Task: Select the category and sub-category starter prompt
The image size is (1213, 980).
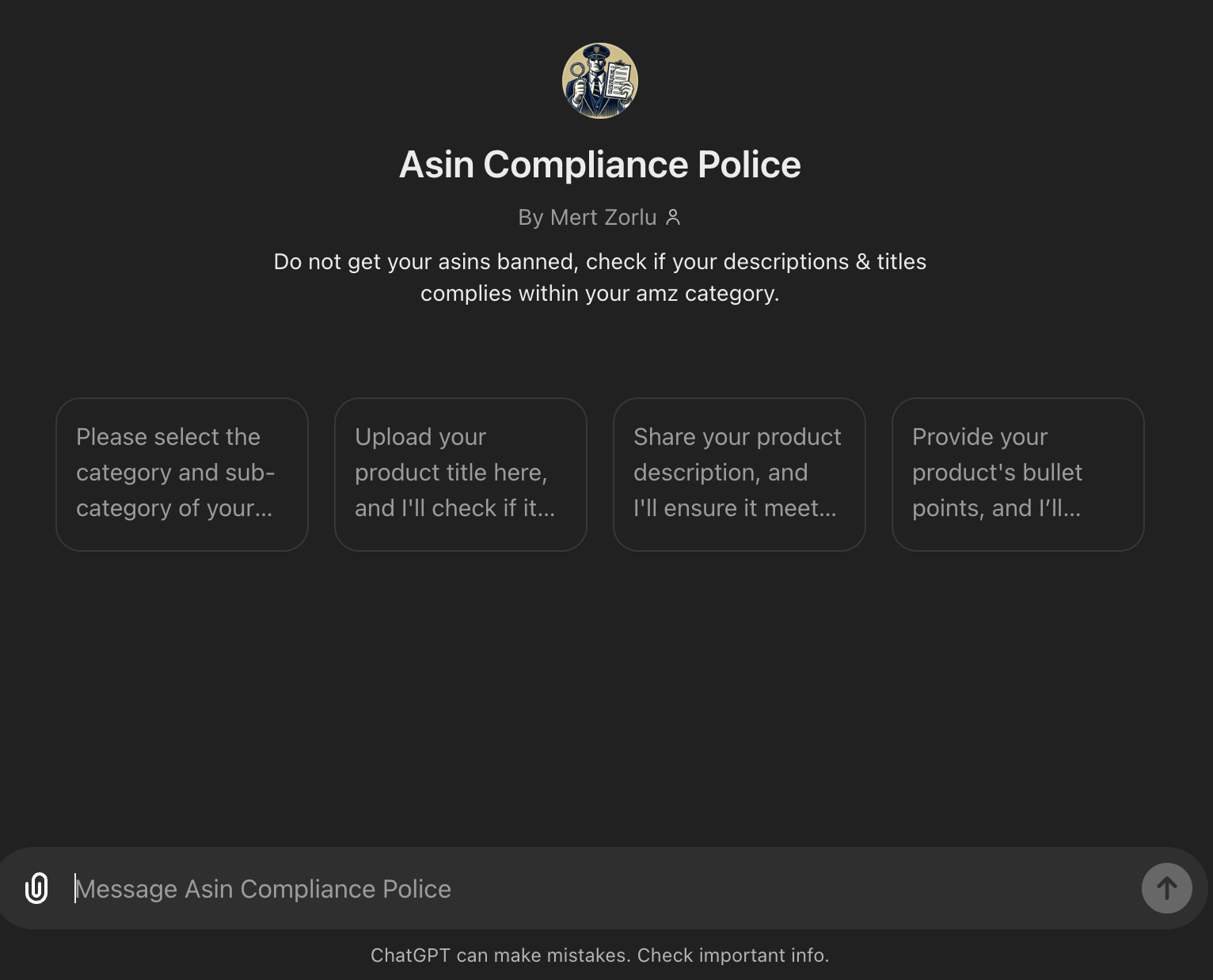Action: pos(181,473)
